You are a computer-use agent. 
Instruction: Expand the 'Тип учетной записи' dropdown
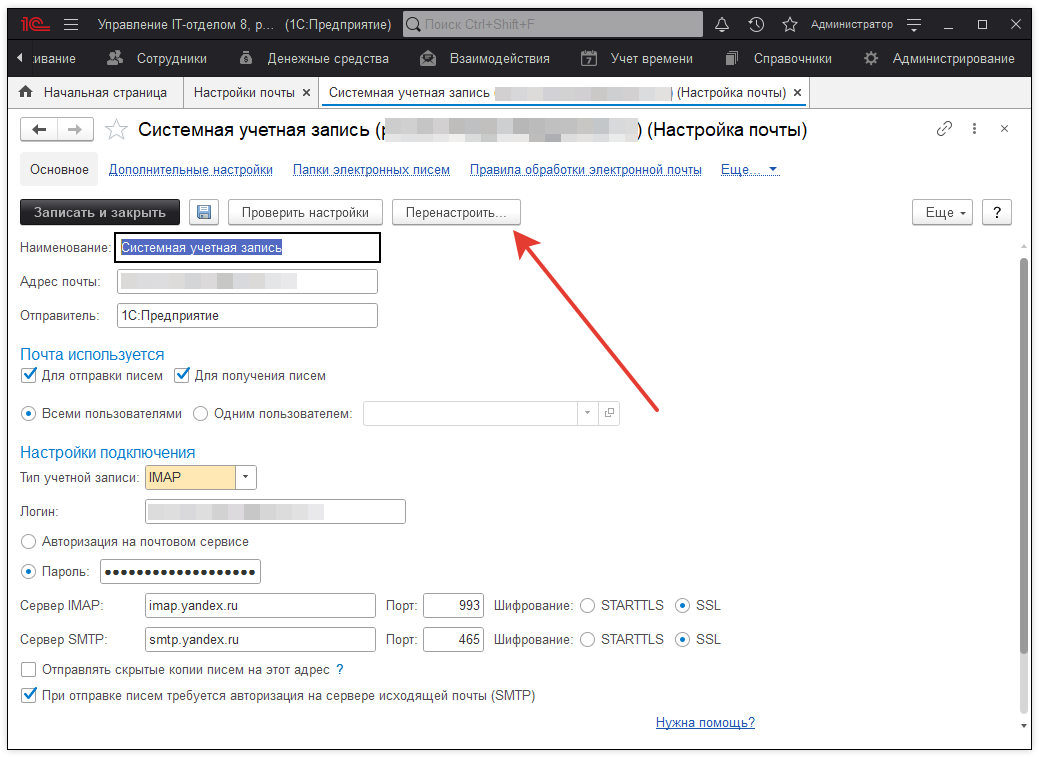246,477
